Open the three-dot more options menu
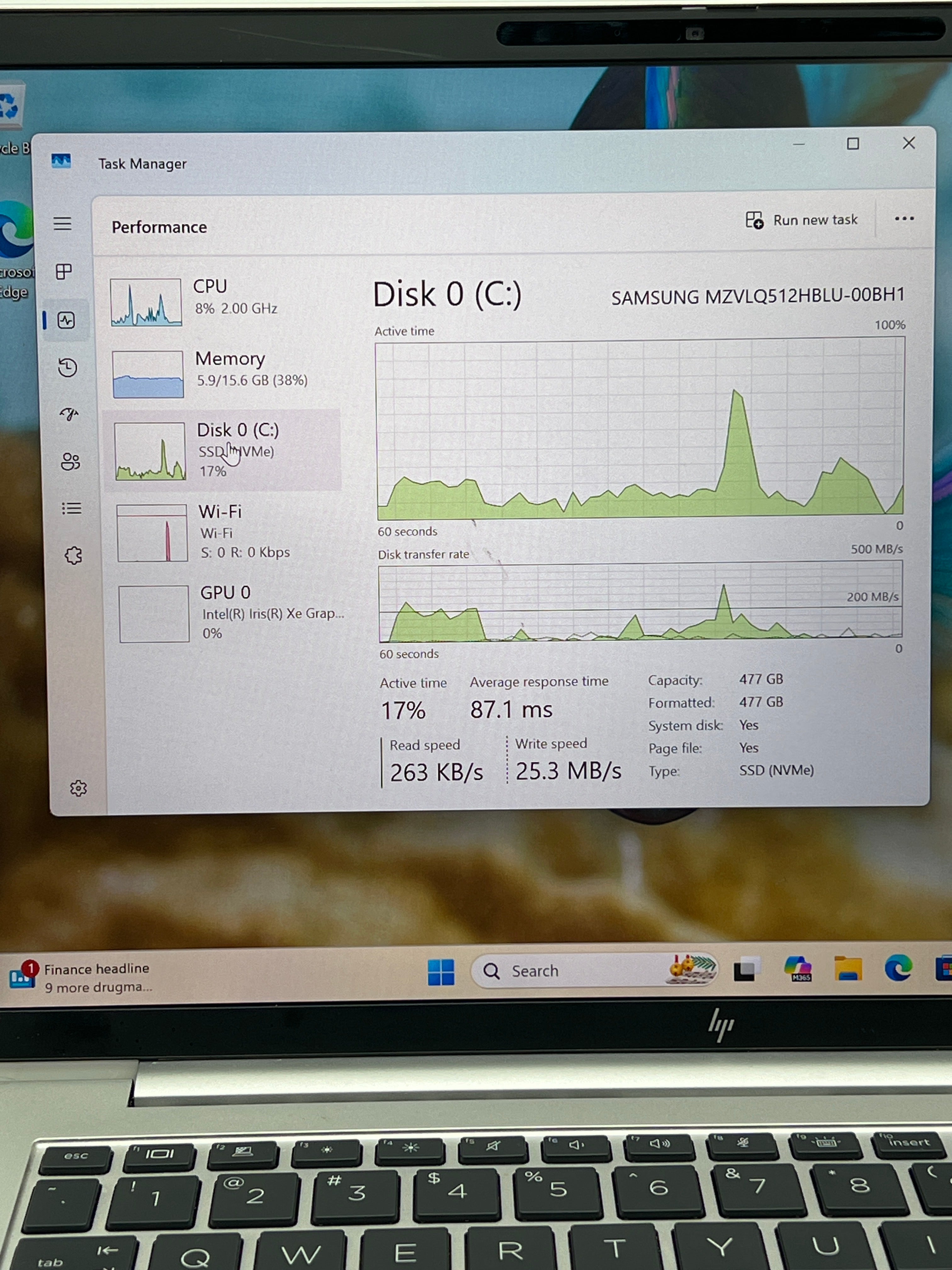The height and width of the screenshot is (1270, 952). [904, 219]
